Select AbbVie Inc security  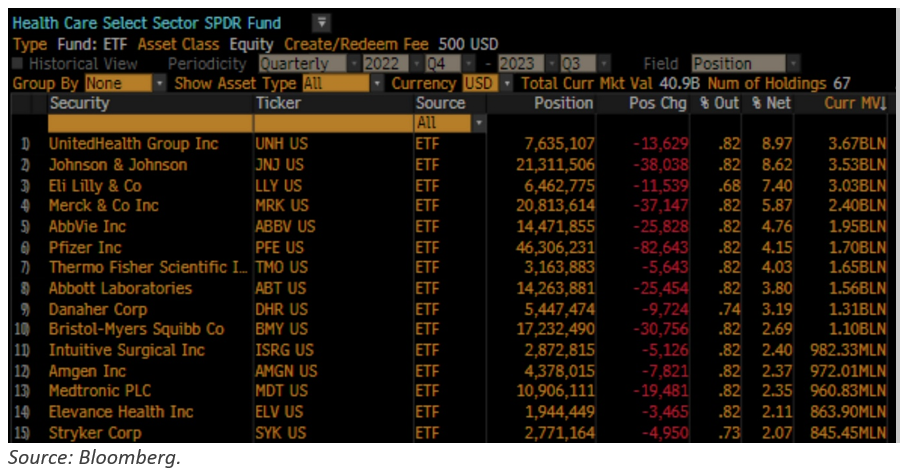point(87,226)
